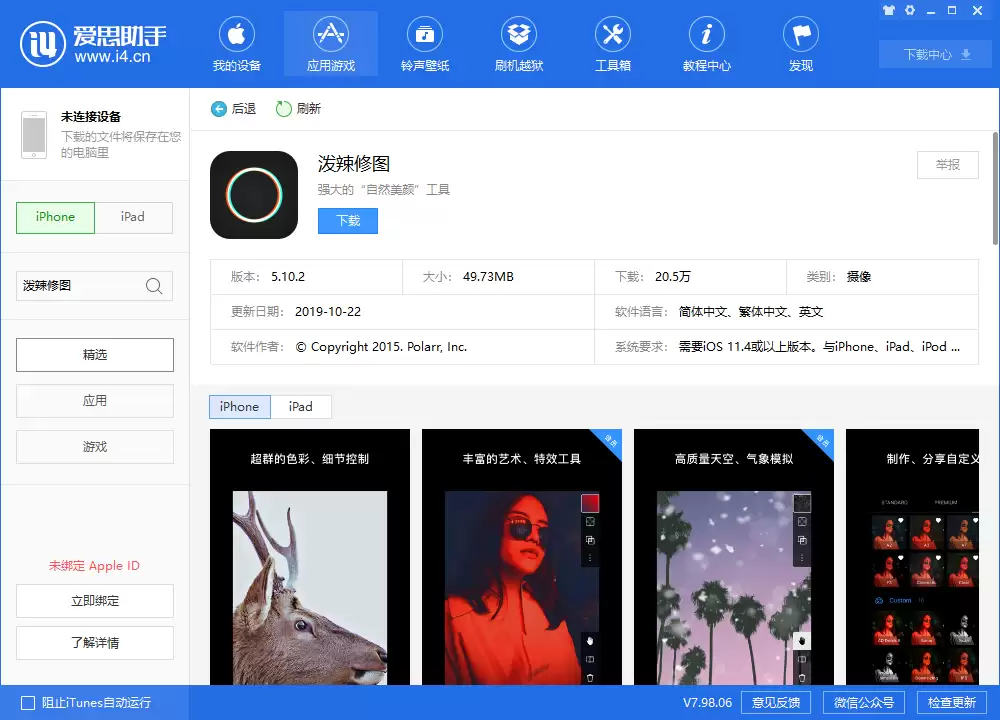
Task: Open the 教程中心 tutorial center
Action: [x=707, y=44]
